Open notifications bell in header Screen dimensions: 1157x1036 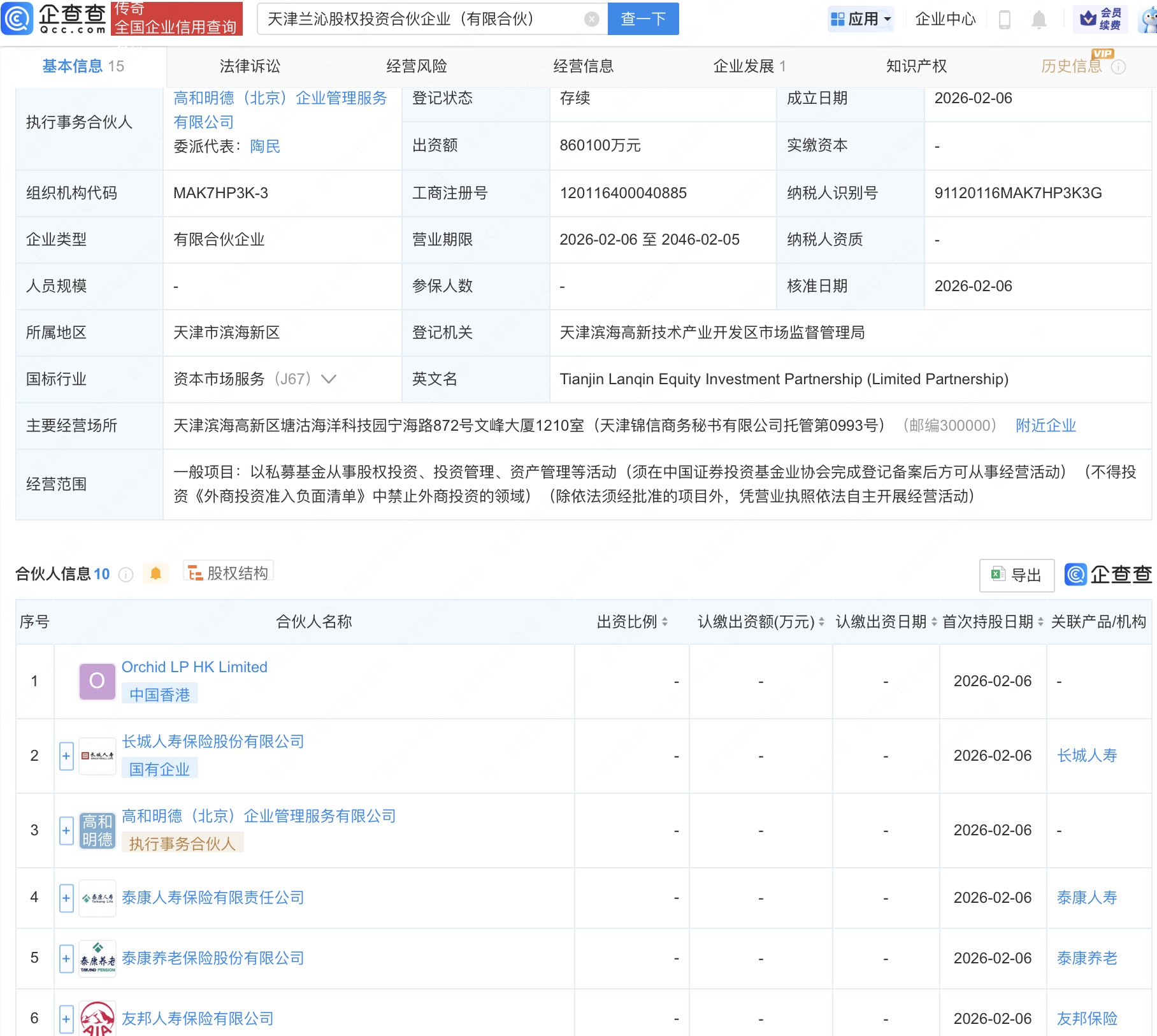coord(1038,19)
